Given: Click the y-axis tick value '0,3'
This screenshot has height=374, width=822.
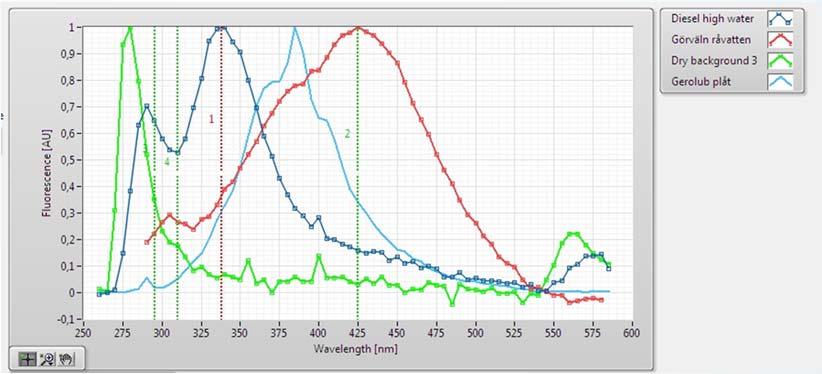Looking at the screenshot, I should click(x=69, y=213).
